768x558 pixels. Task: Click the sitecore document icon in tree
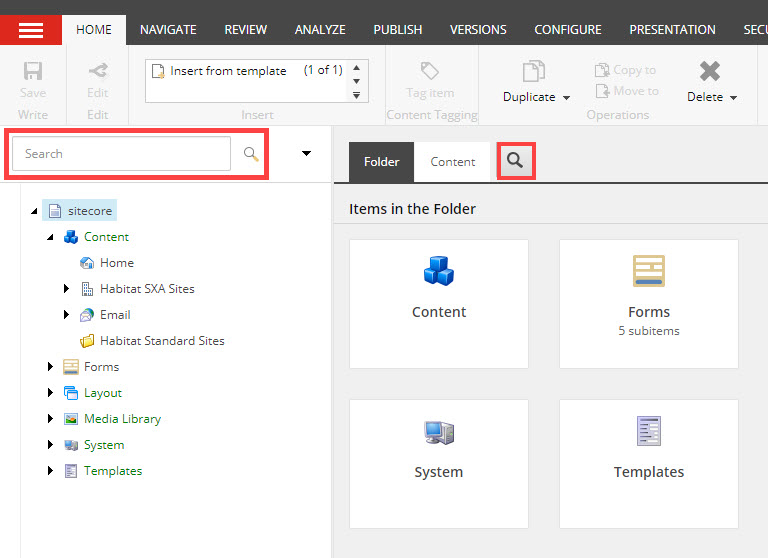(x=55, y=211)
